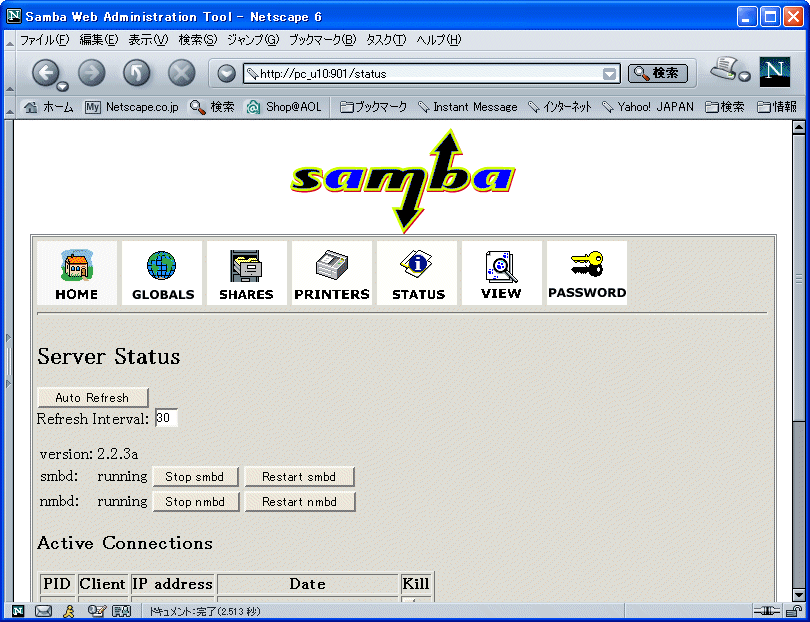Click the Stop nmbd button

[x=196, y=502]
